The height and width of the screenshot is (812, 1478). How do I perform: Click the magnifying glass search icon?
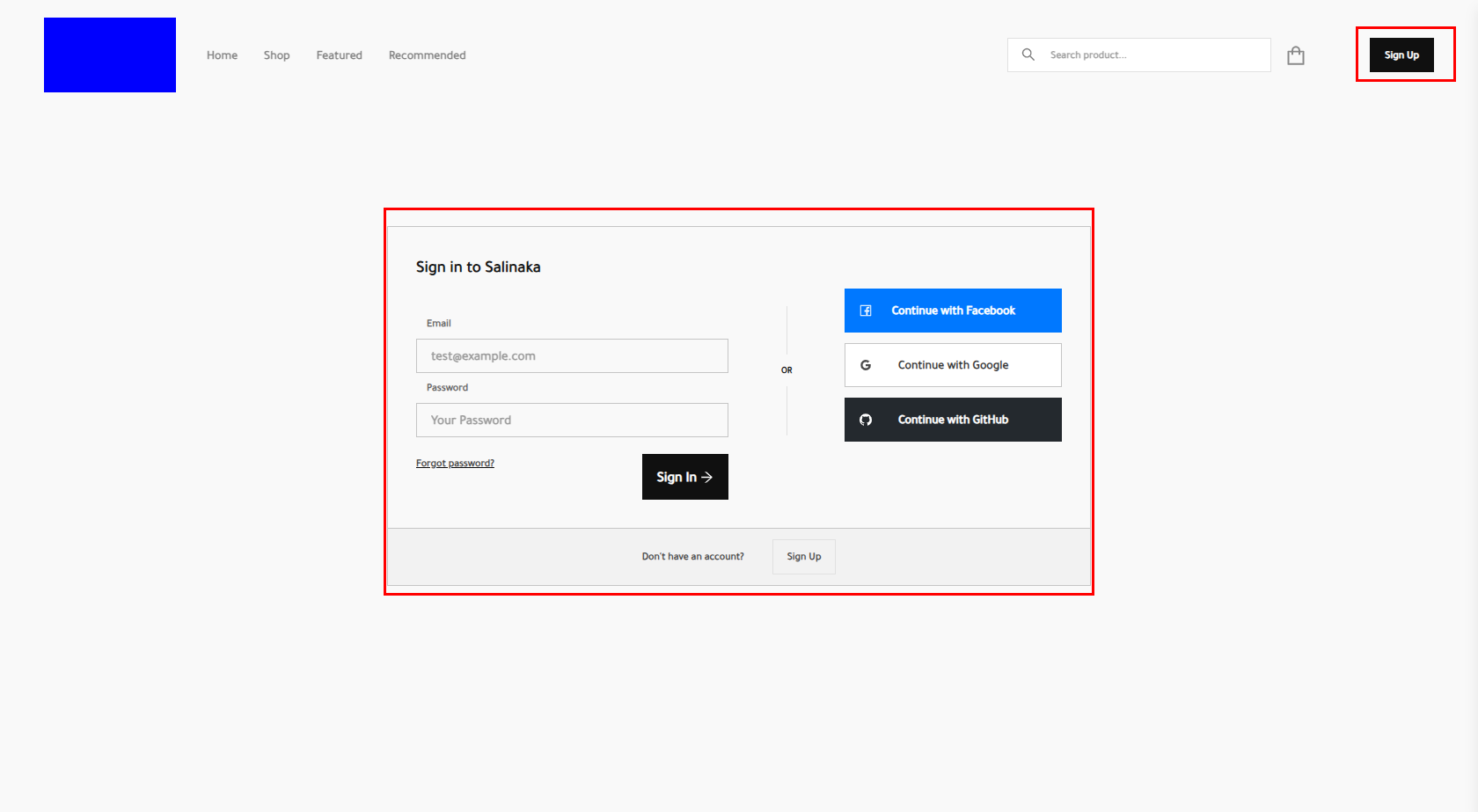1028,55
